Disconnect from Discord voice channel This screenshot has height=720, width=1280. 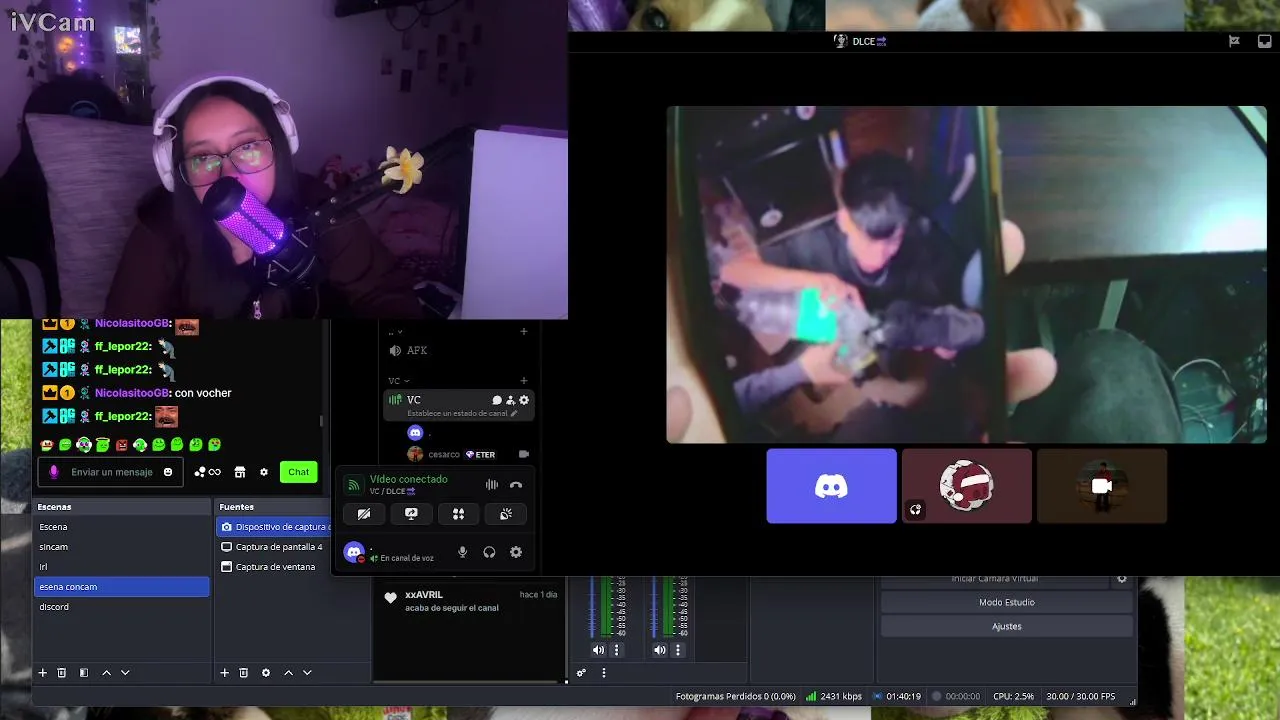click(516, 485)
